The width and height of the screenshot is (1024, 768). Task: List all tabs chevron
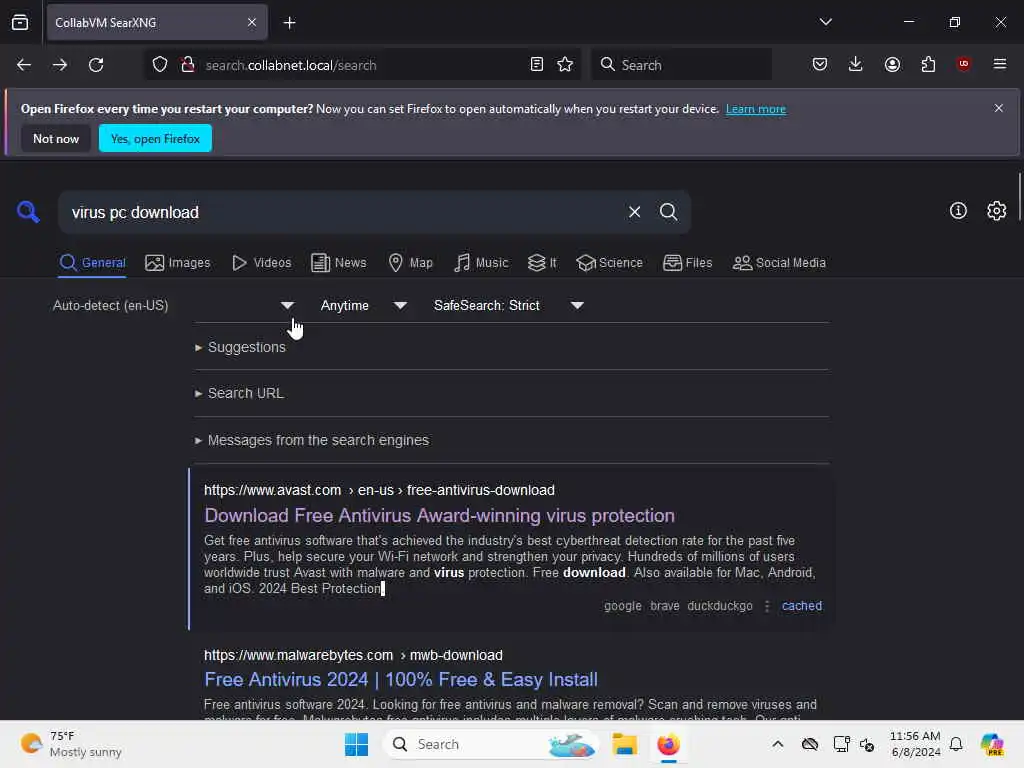tap(825, 22)
